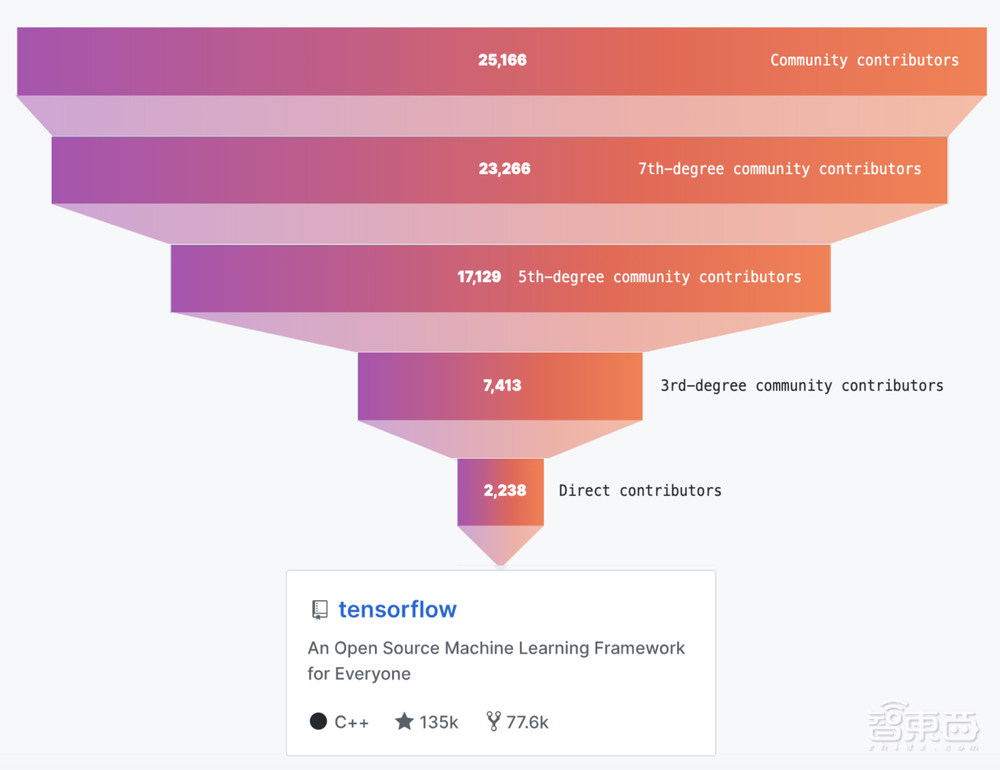
Task: Click the 2,238 value in the smallest bar
Action: click(x=504, y=490)
